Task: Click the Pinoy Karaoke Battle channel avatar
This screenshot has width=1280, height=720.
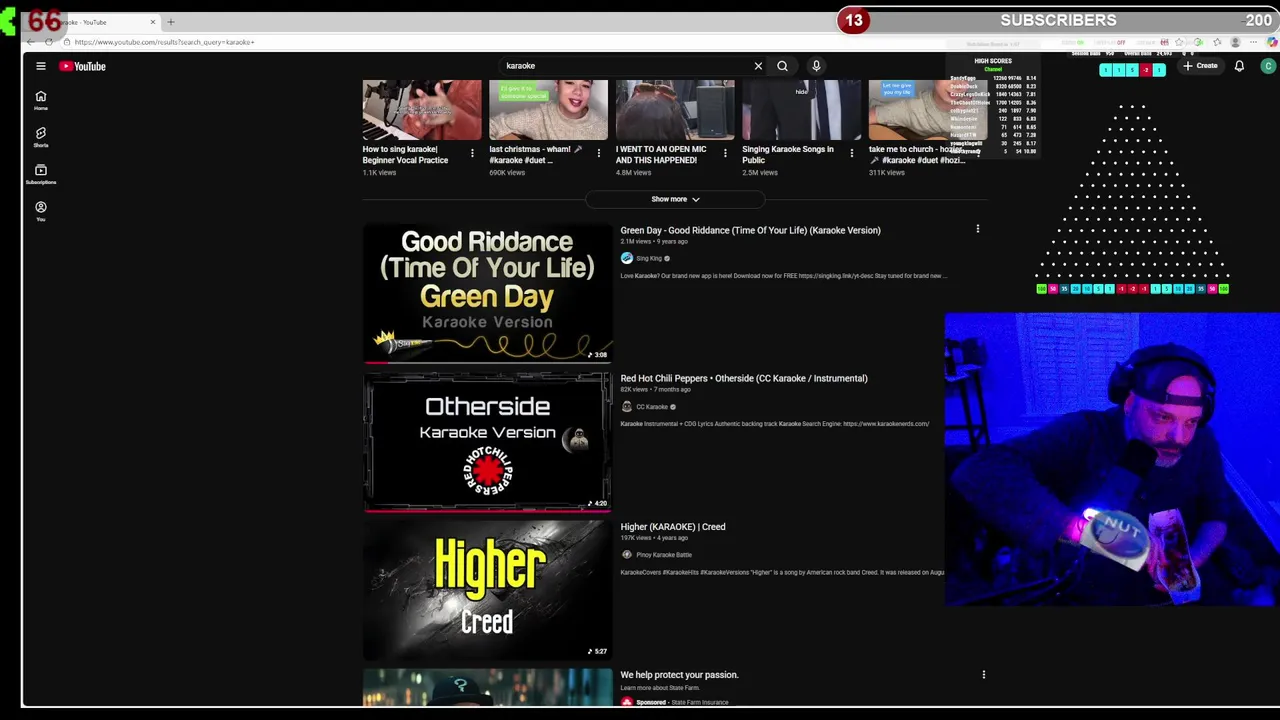Action: click(x=627, y=555)
